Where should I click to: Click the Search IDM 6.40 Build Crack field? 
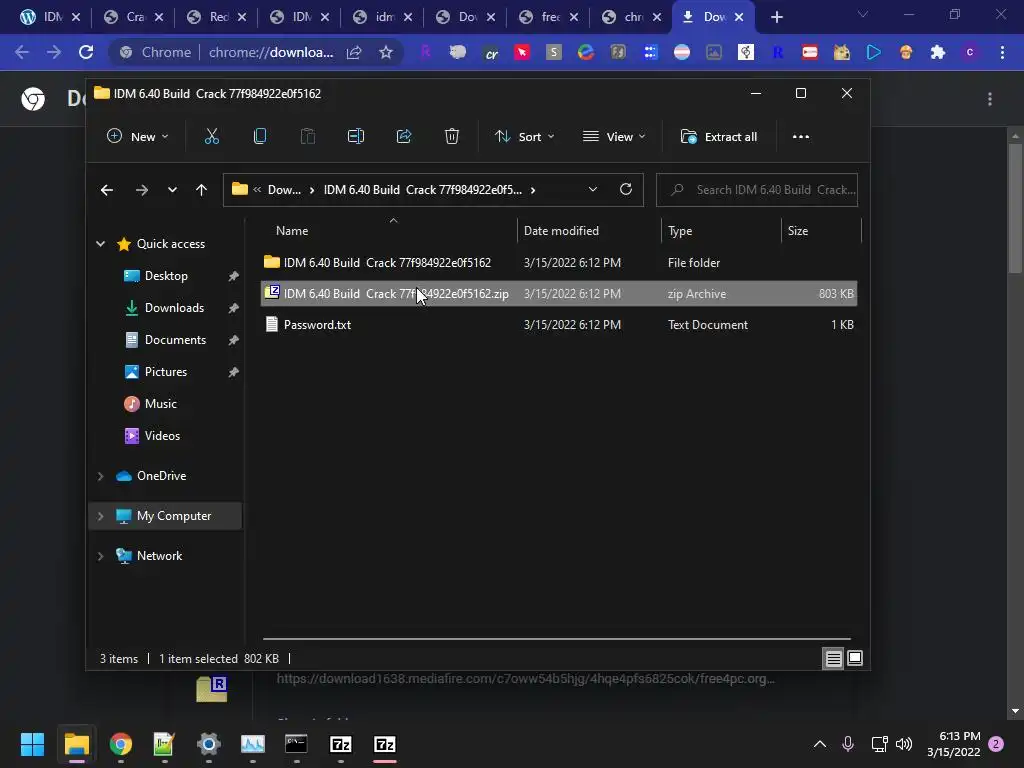(757, 189)
